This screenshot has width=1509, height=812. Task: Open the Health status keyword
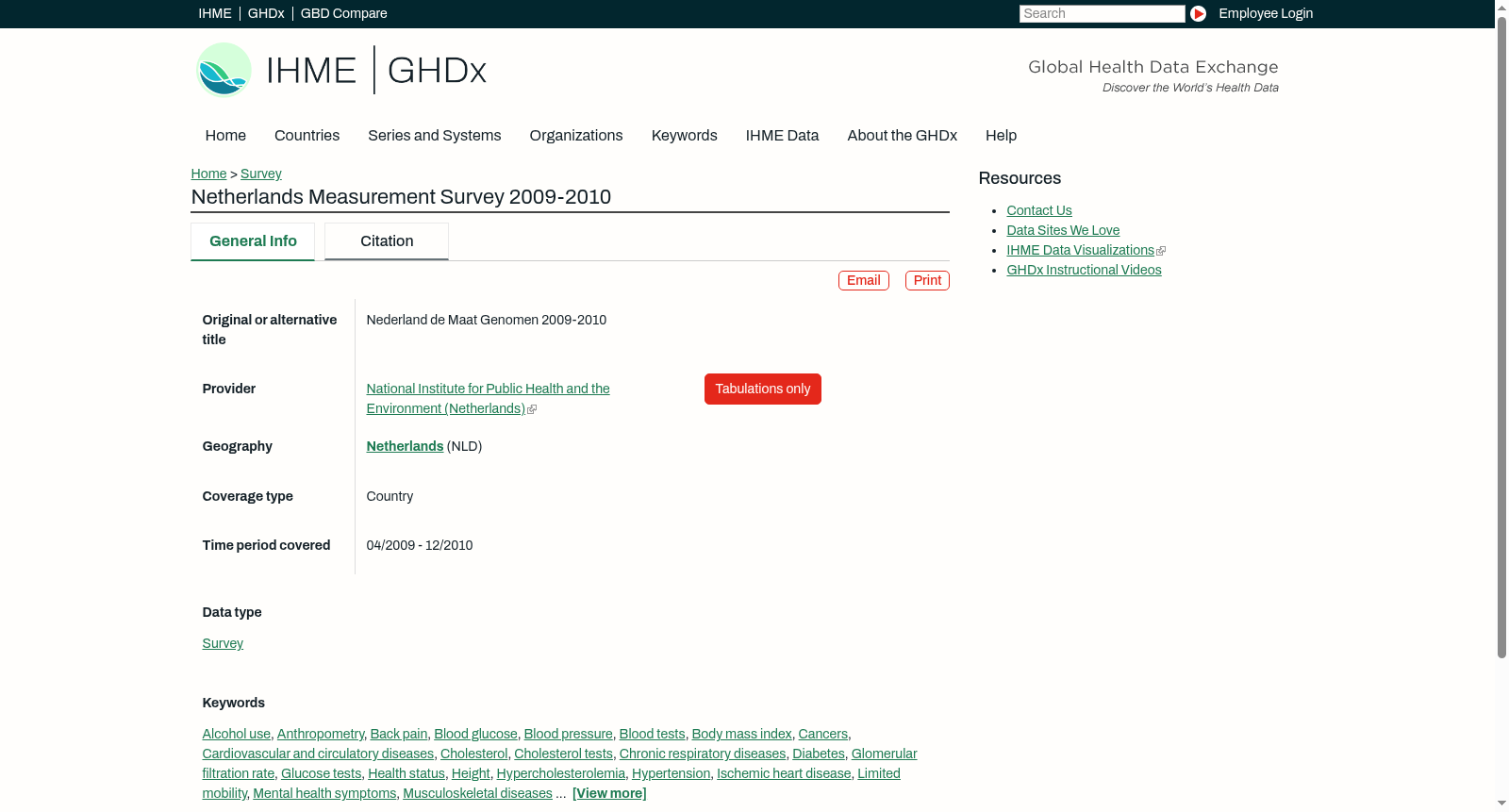406,773
